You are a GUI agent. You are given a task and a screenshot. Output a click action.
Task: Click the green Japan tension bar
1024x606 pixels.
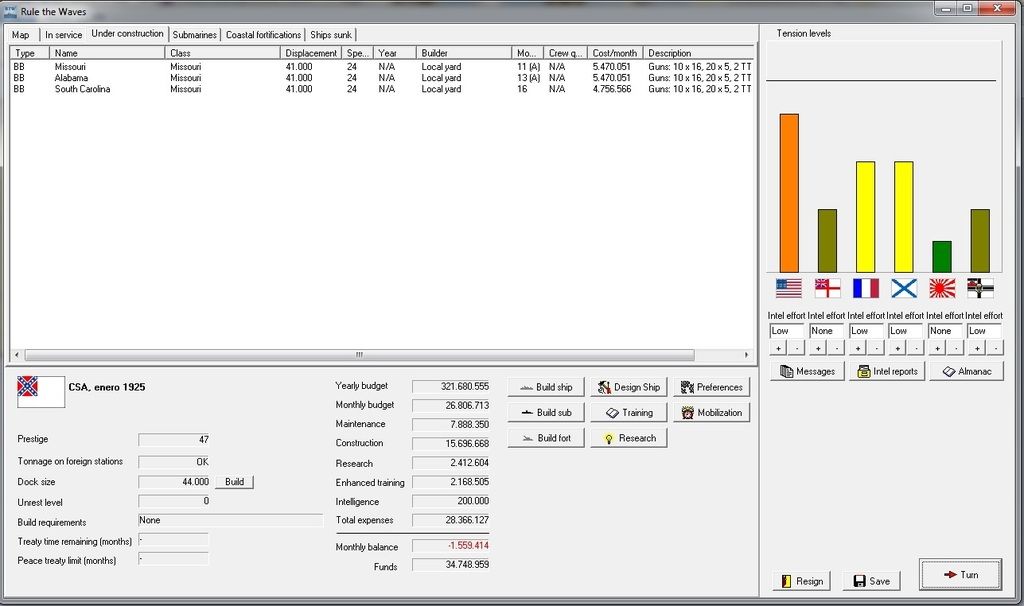942,257
